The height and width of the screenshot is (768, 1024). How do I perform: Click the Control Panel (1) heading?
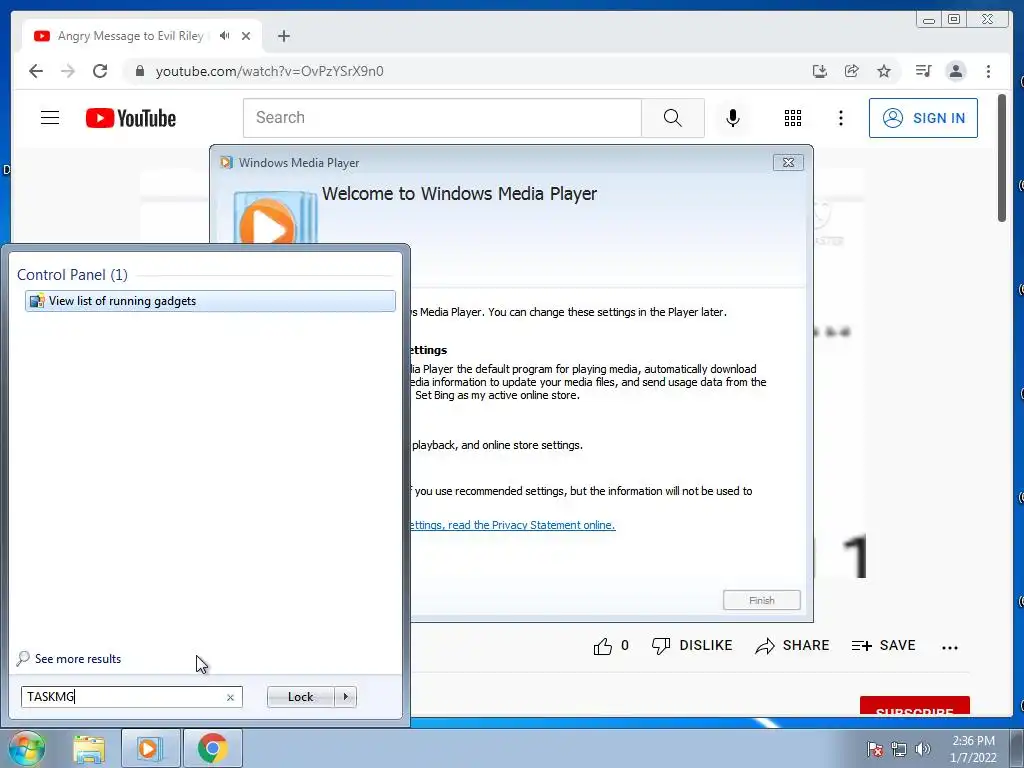72,275
